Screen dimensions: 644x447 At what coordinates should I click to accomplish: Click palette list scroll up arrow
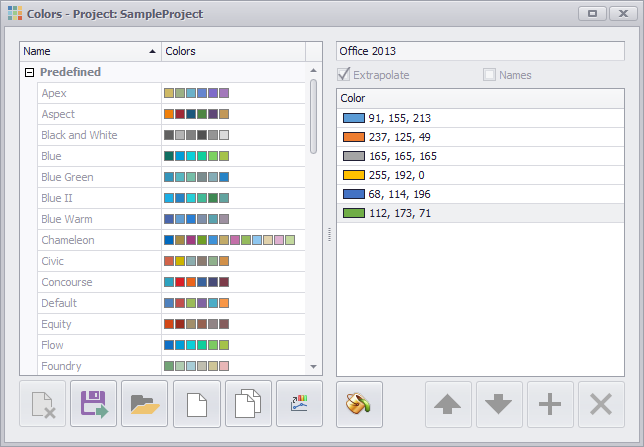coord(313,71)
